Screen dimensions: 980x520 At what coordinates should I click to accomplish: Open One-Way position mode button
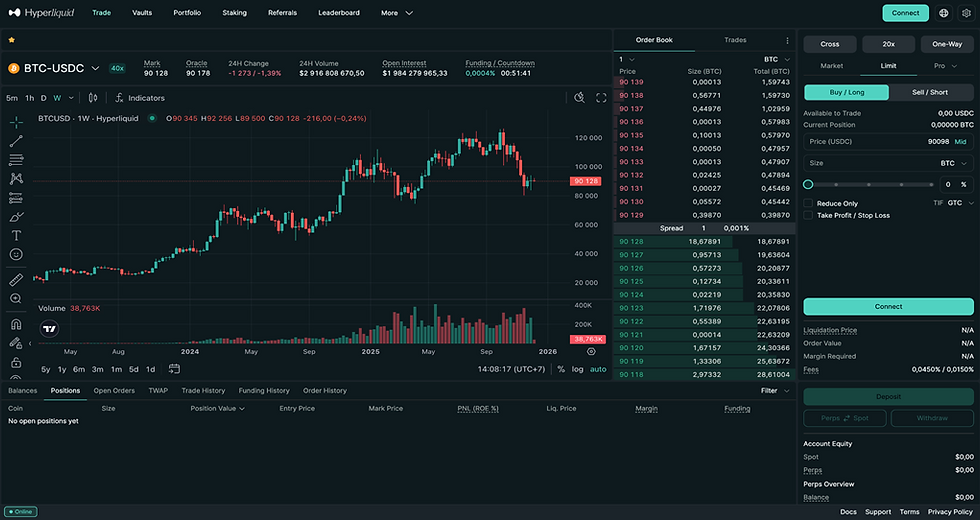(947, 44)
